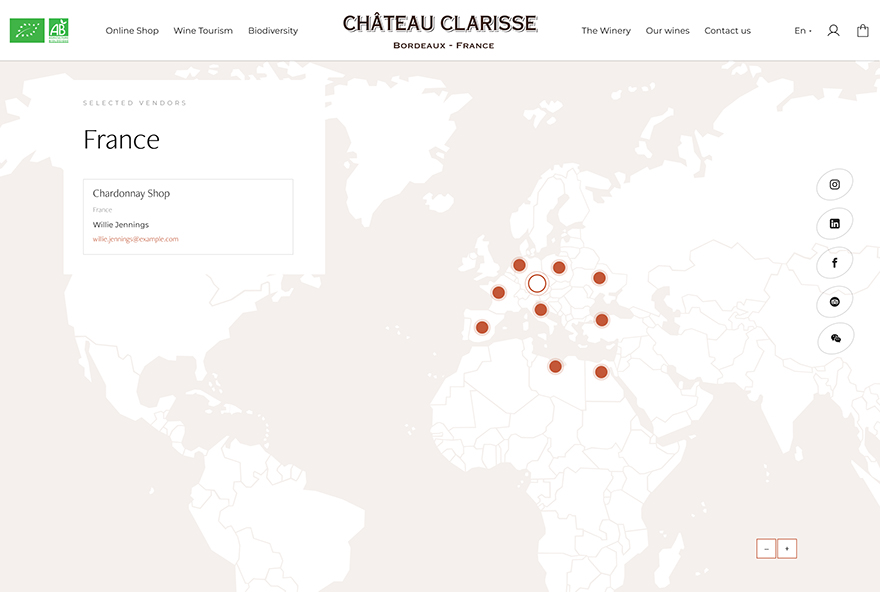Open the Biodiversity menu item
This screenshot has width=880, height=592.
coord(273,31)
